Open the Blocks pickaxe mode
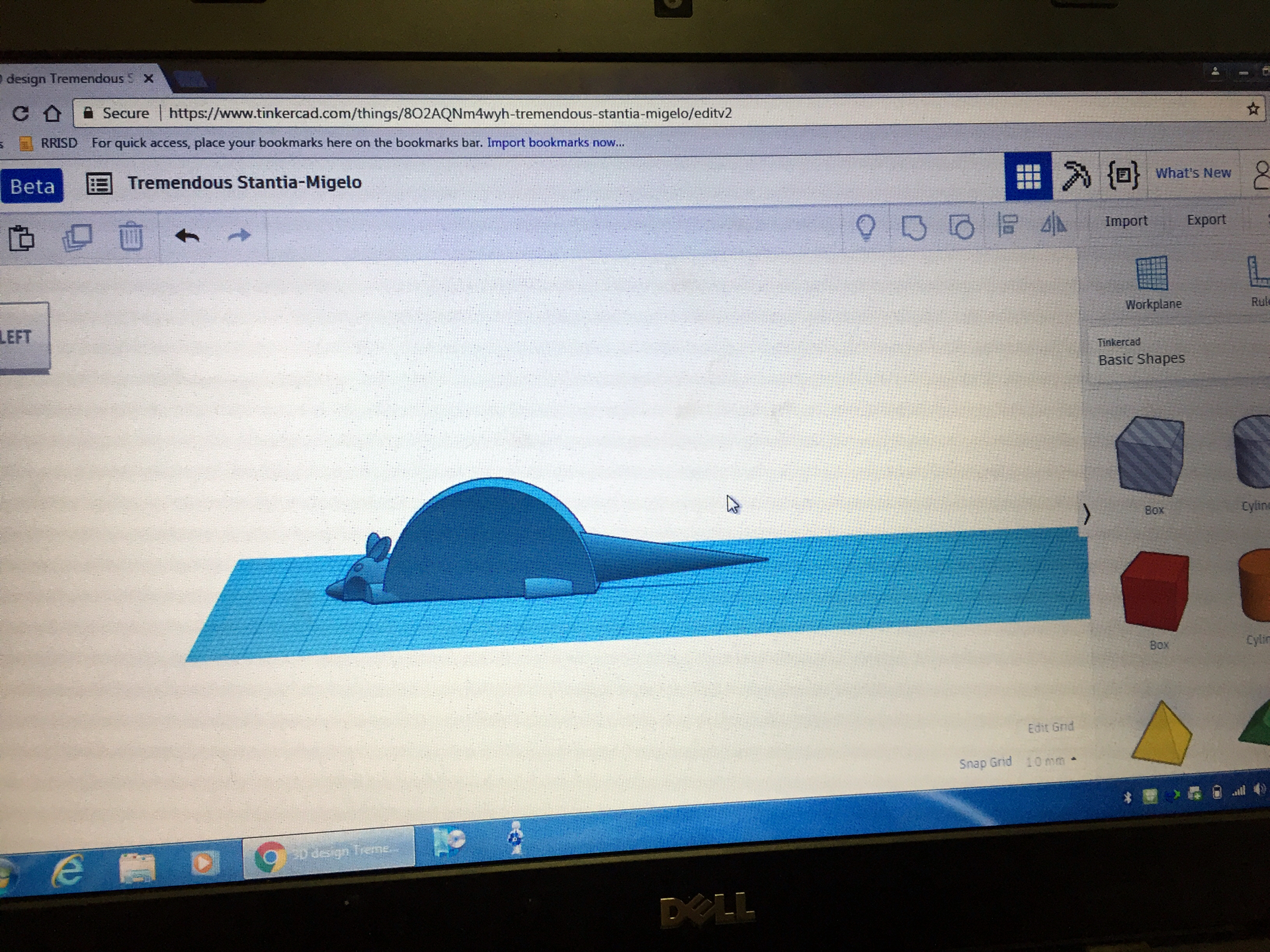The width and height of the screenshot is (1270, 952). 1076,175
